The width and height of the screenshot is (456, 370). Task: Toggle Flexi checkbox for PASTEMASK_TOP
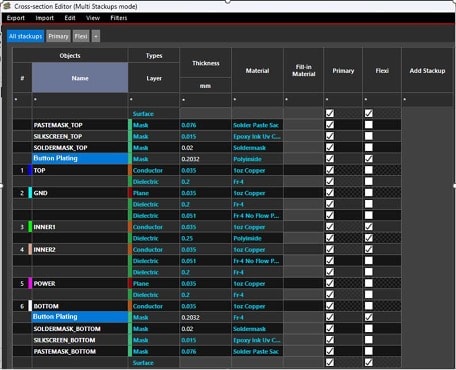[368, 125]
